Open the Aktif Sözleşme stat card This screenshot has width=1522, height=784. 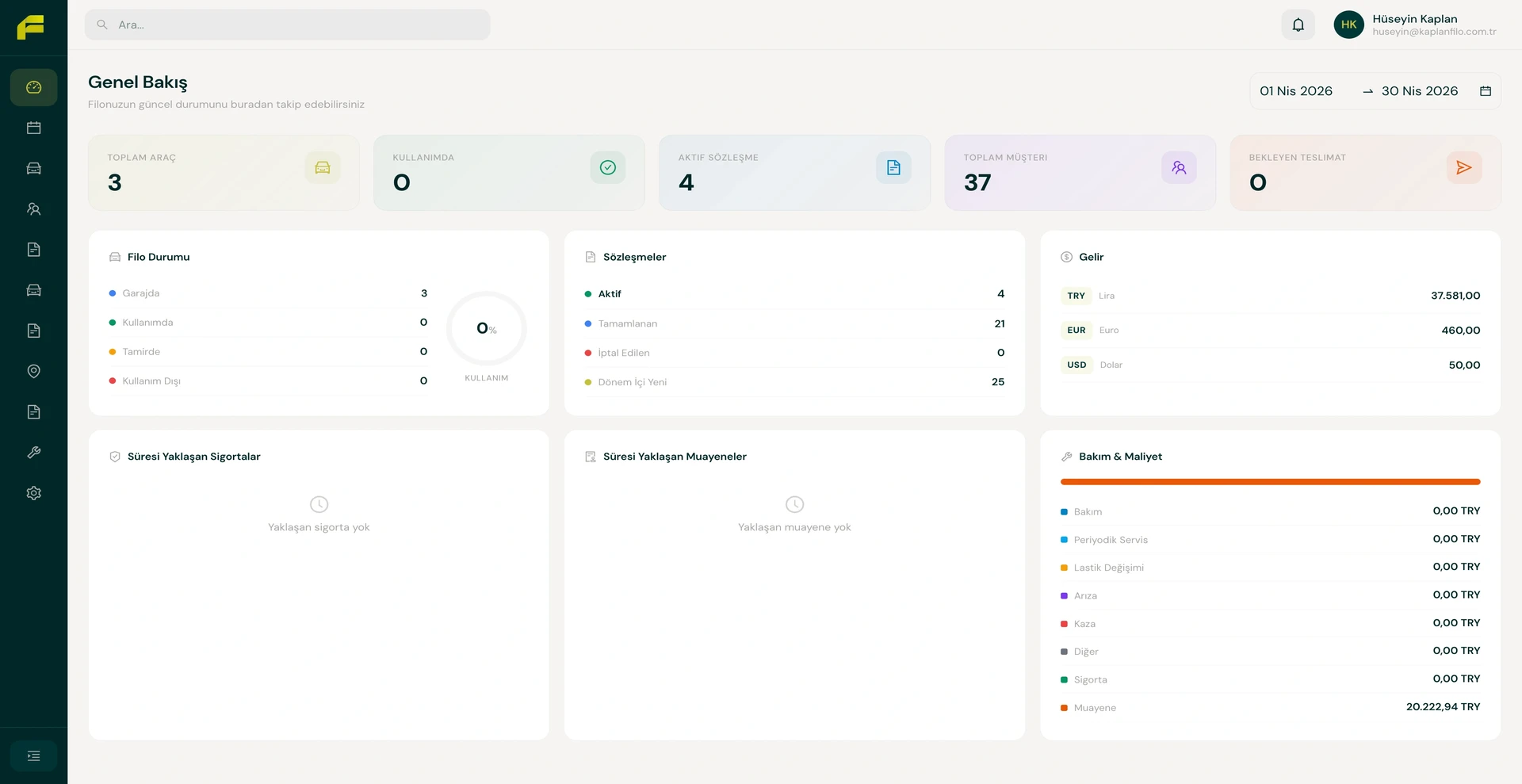pos(794,172)
